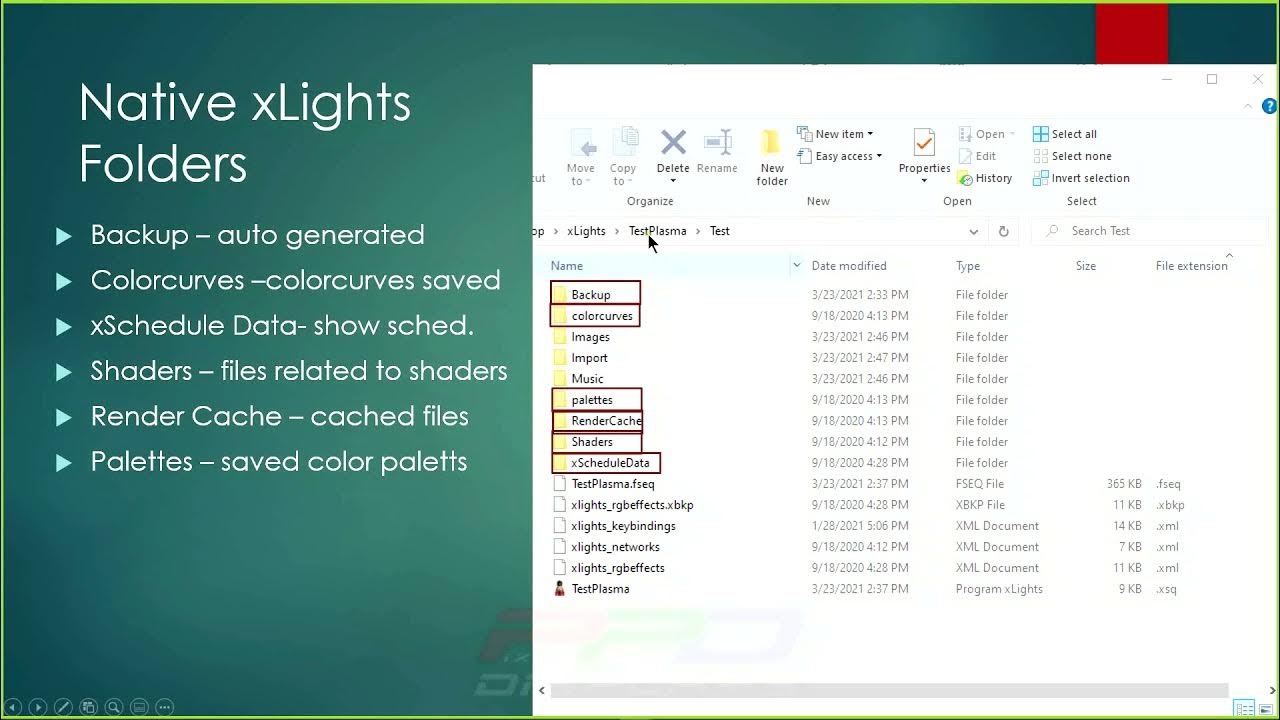Select the Images folder
The image size is (1280, 720).
pos(590,337)
